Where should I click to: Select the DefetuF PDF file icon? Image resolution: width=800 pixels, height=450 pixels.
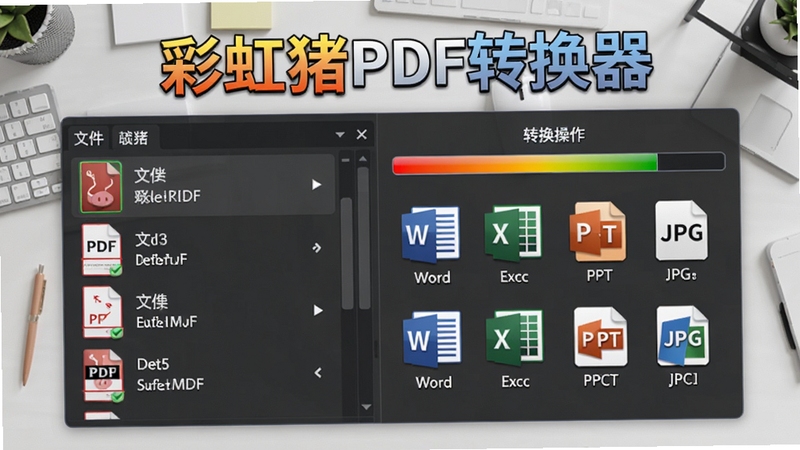(x=102, y=249)
